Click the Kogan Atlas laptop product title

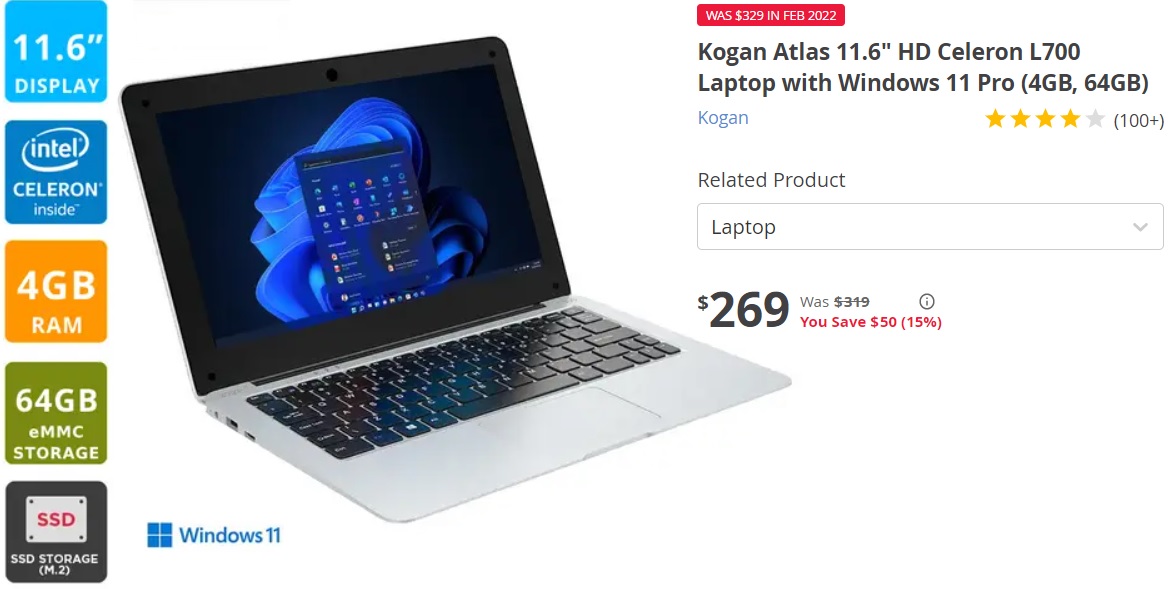pyautogui.click(x=922, y=67)
